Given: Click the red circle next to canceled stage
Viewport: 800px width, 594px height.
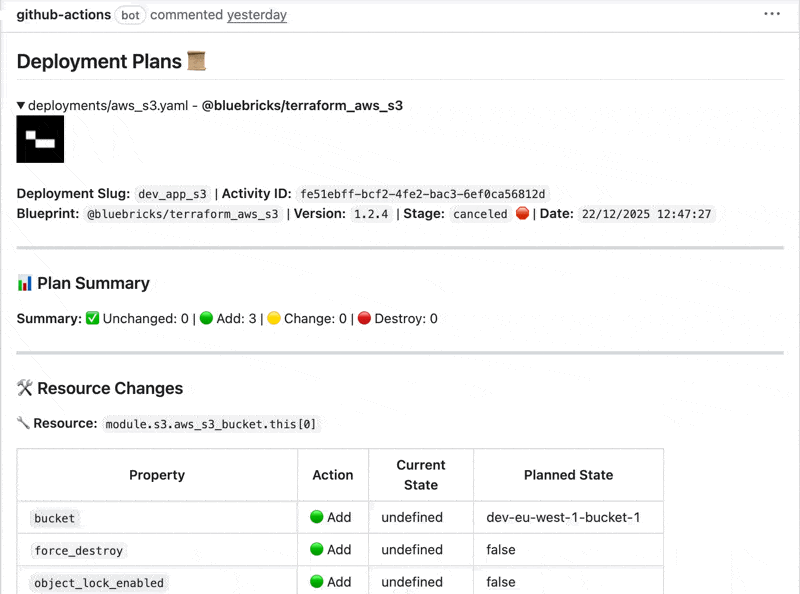Looking at the screenshot, I should [x=522, y=214].
